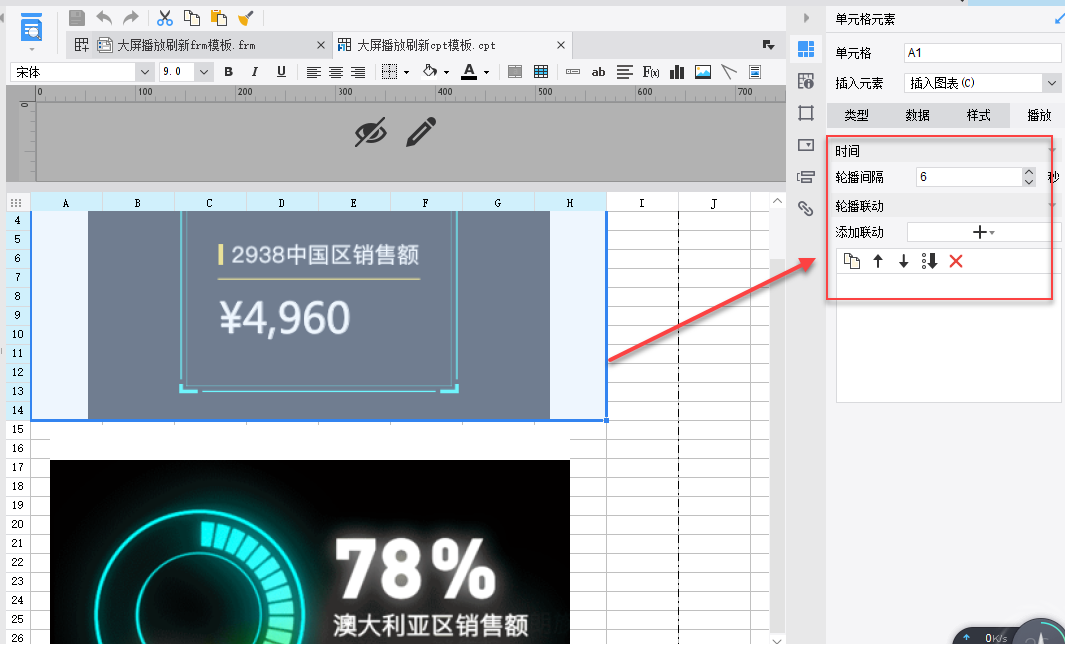Add a linkage with plus button

coord(983,232)
